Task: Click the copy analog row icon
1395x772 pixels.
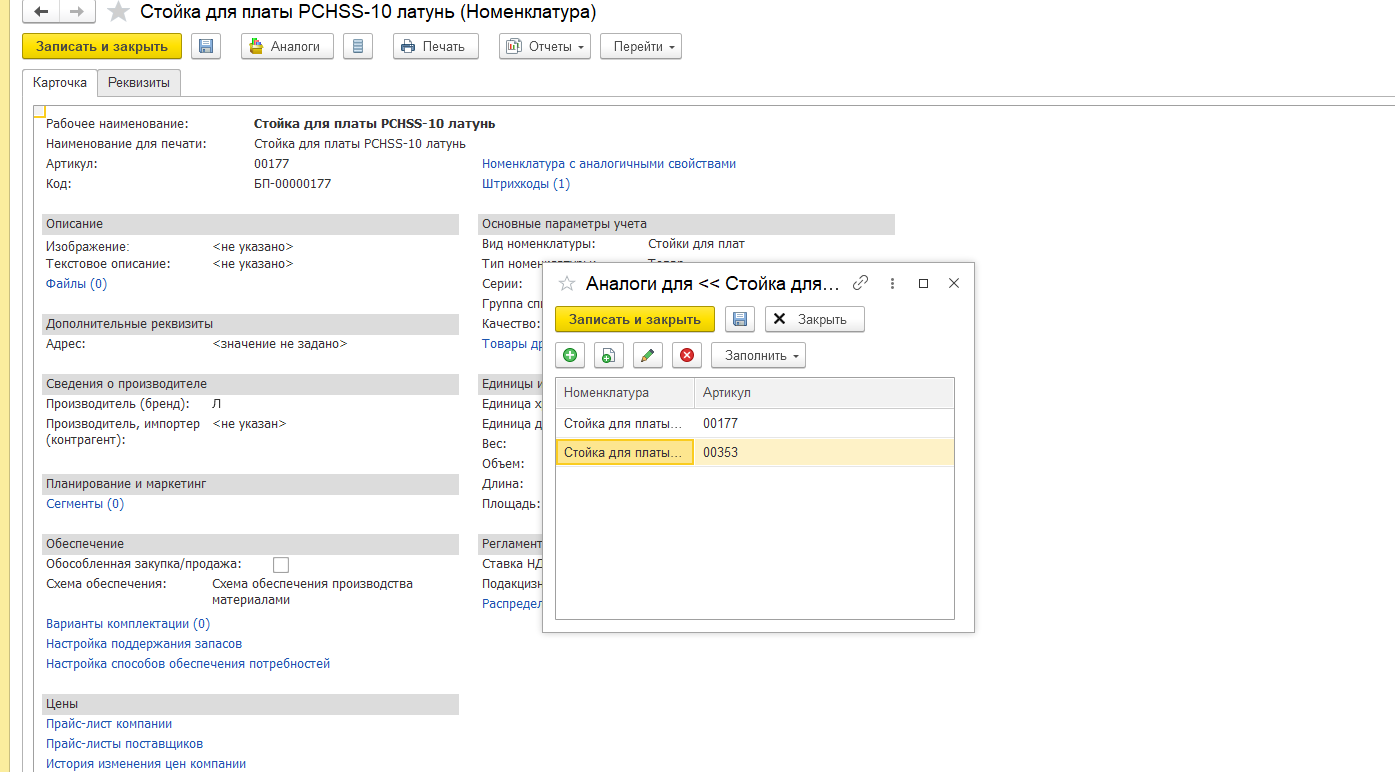Action: pos(608,355)
